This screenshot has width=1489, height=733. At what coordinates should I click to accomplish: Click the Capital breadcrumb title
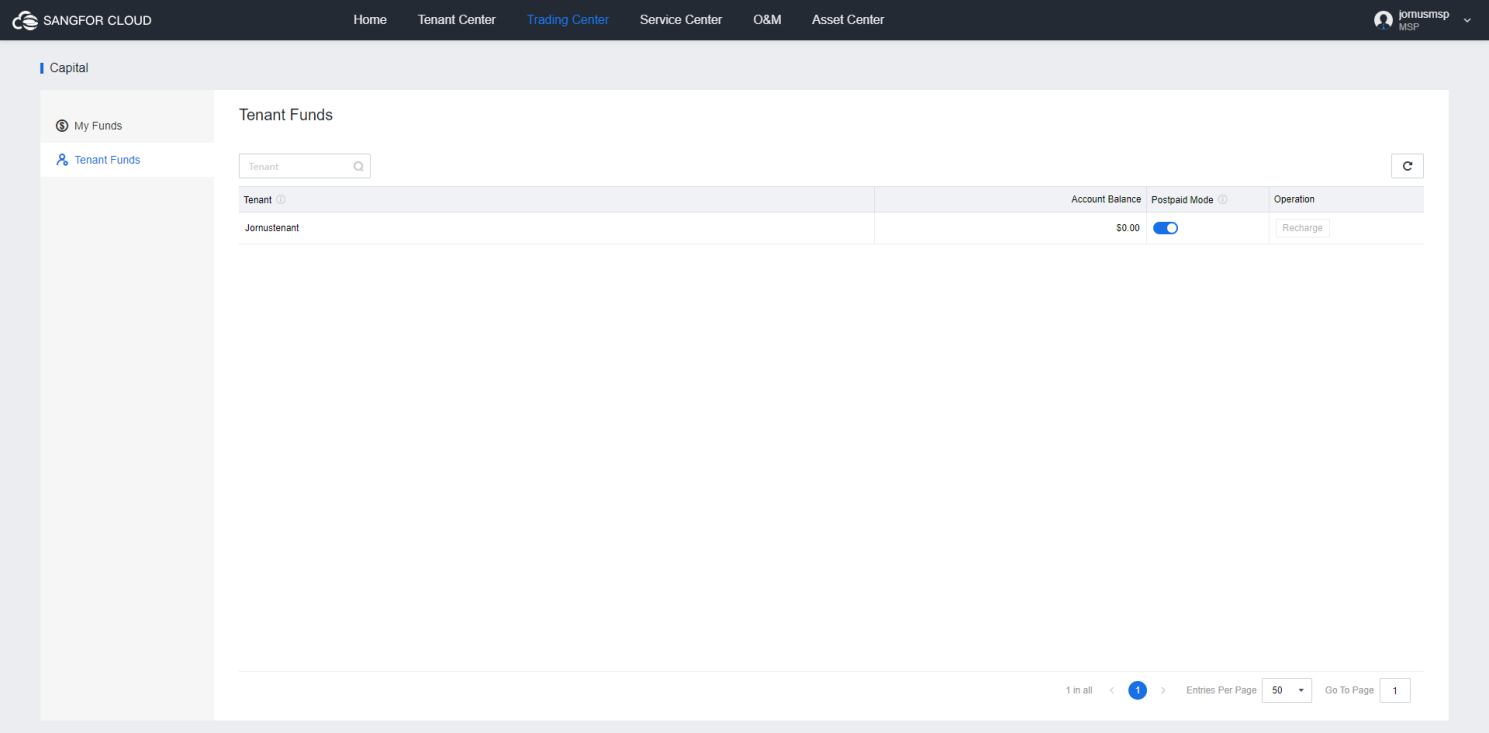69,68
